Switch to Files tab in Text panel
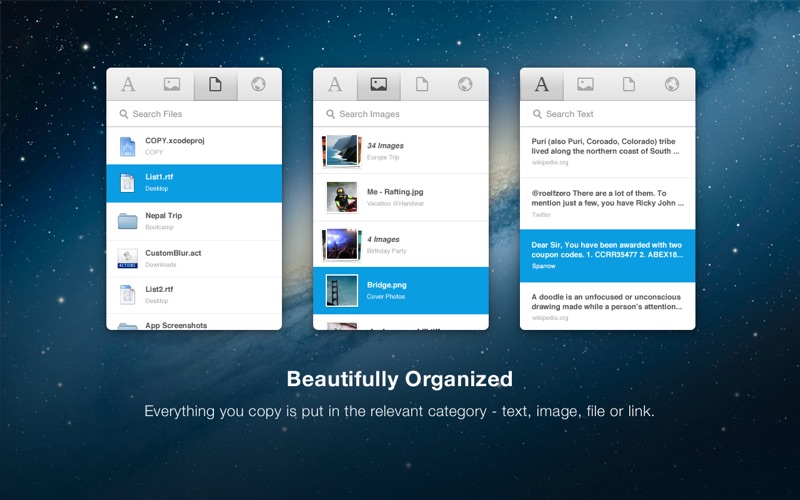 point(629,84)
